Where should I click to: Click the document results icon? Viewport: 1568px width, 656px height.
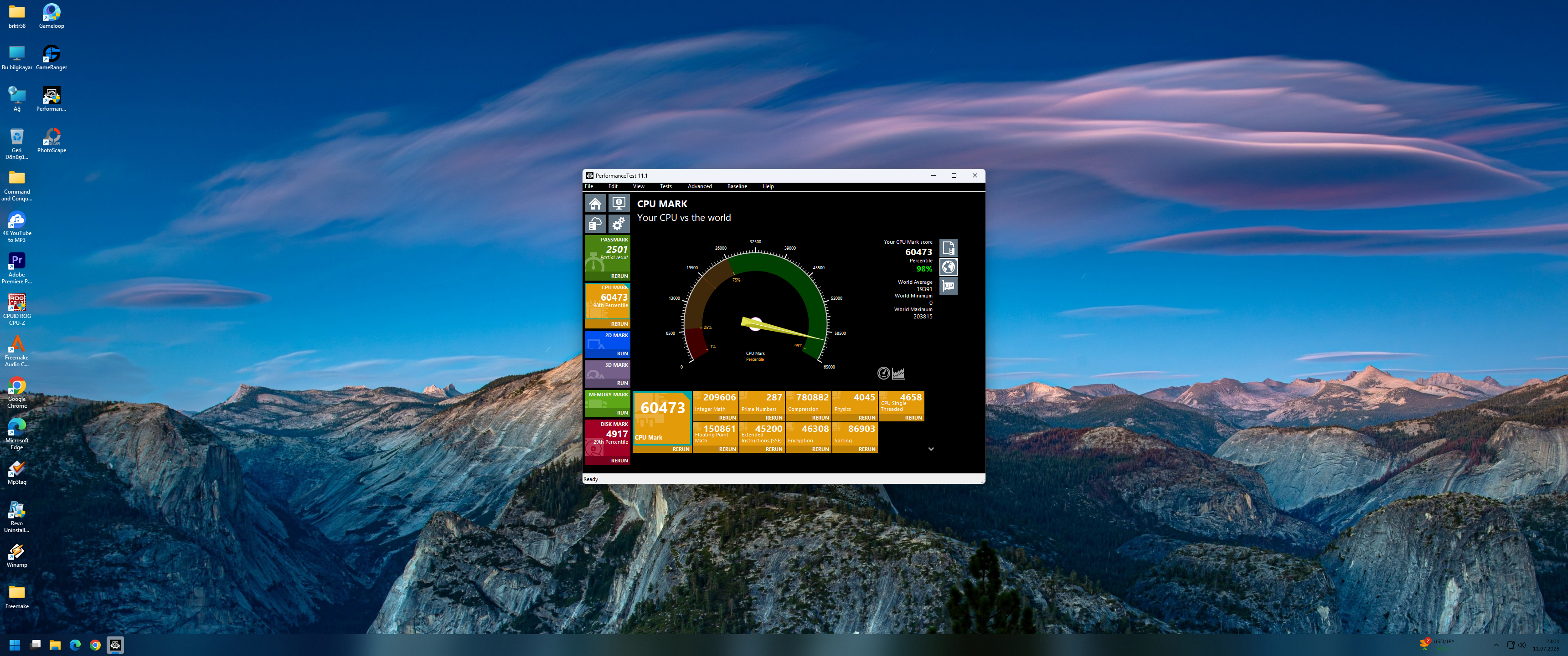tap(948, 248)
